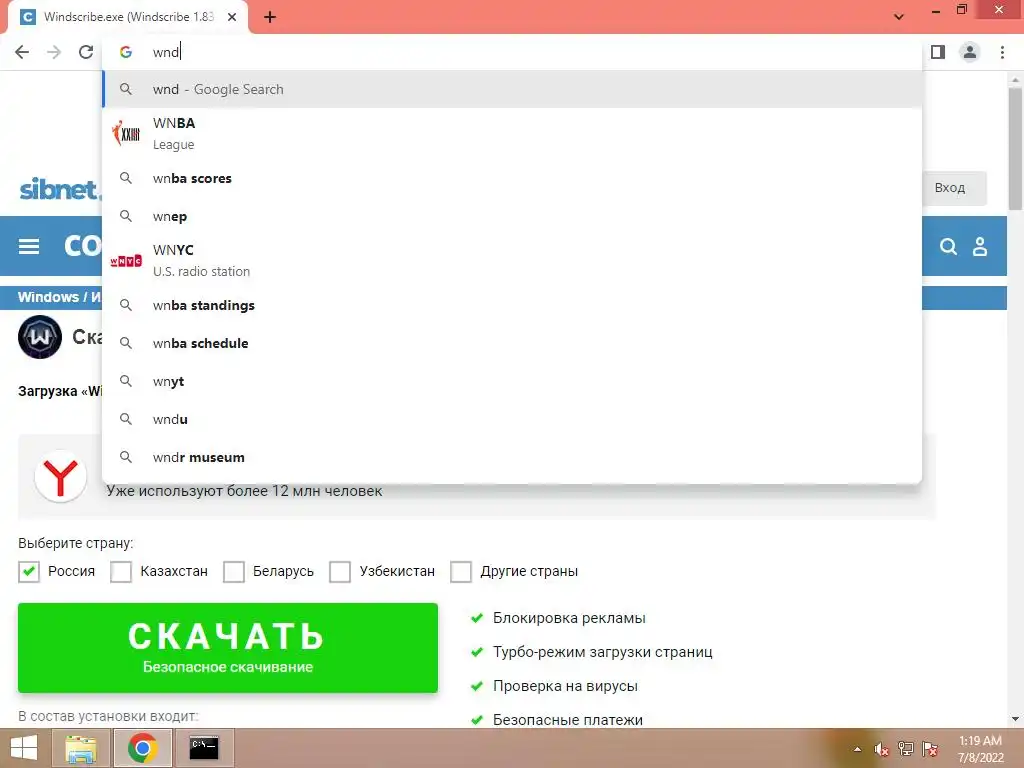This screenshot has width=1024, height=768.
Task: Open the site hamburger menu
Action: coord(29,246)
